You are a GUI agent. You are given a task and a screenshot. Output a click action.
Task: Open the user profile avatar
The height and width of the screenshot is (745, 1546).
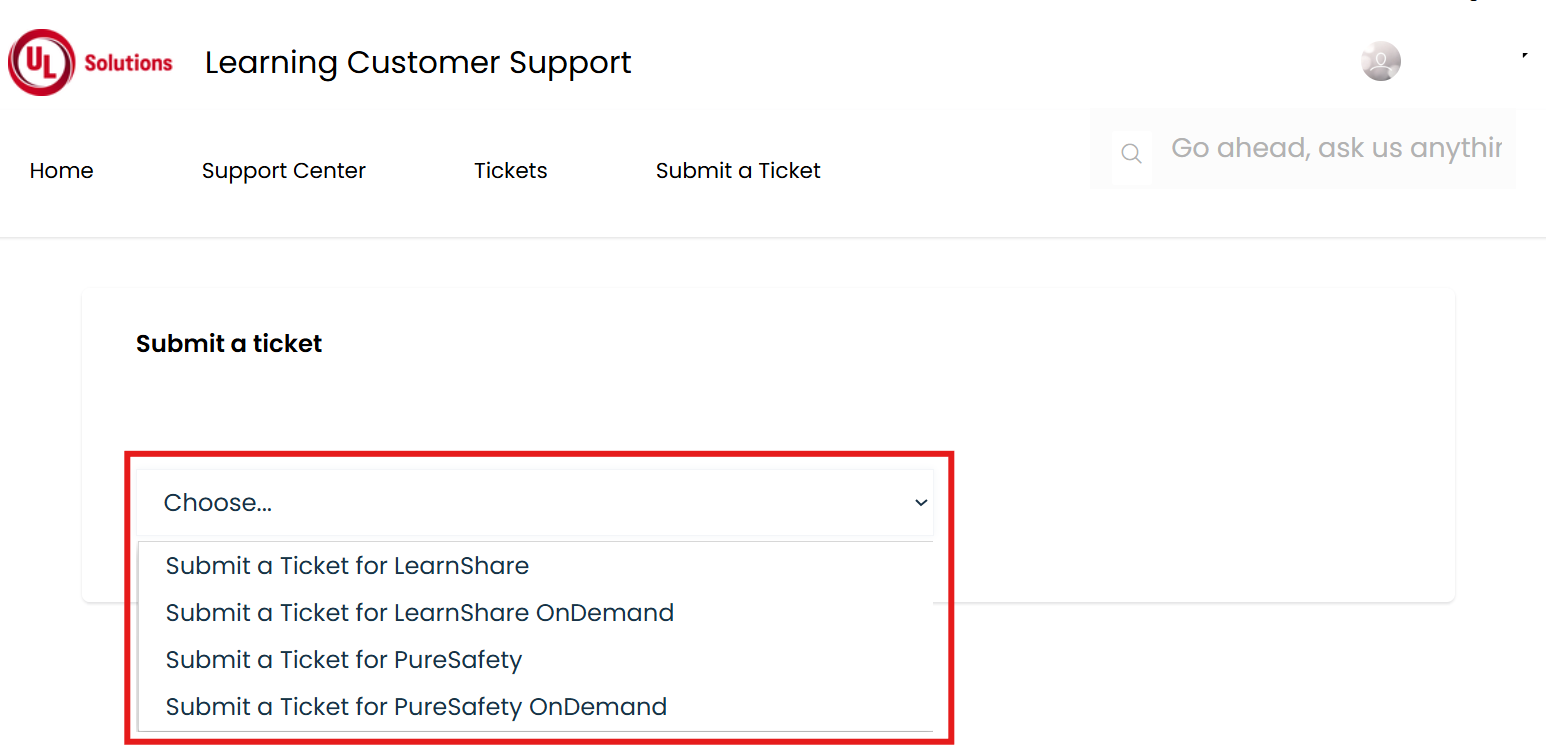point(1380,61)
